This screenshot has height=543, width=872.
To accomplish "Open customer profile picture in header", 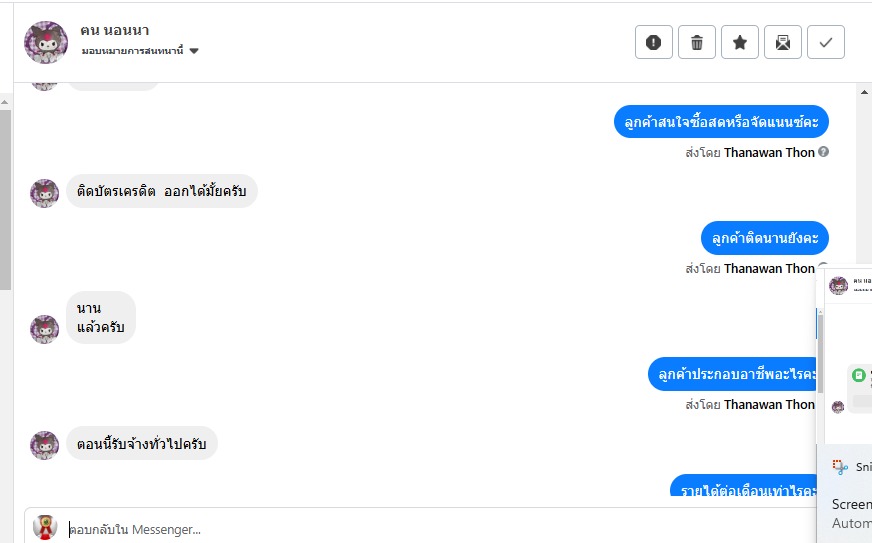I will [46, 42].
